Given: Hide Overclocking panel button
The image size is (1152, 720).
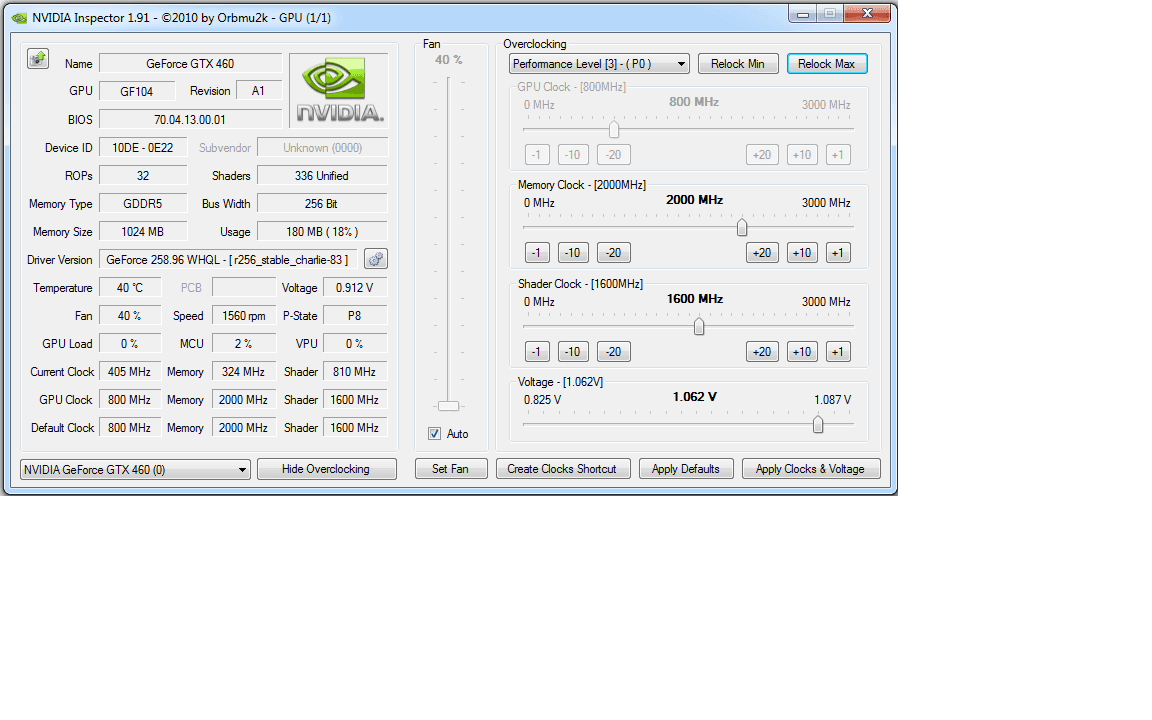Looking at the screenshot, I should (x=326, y=469).
